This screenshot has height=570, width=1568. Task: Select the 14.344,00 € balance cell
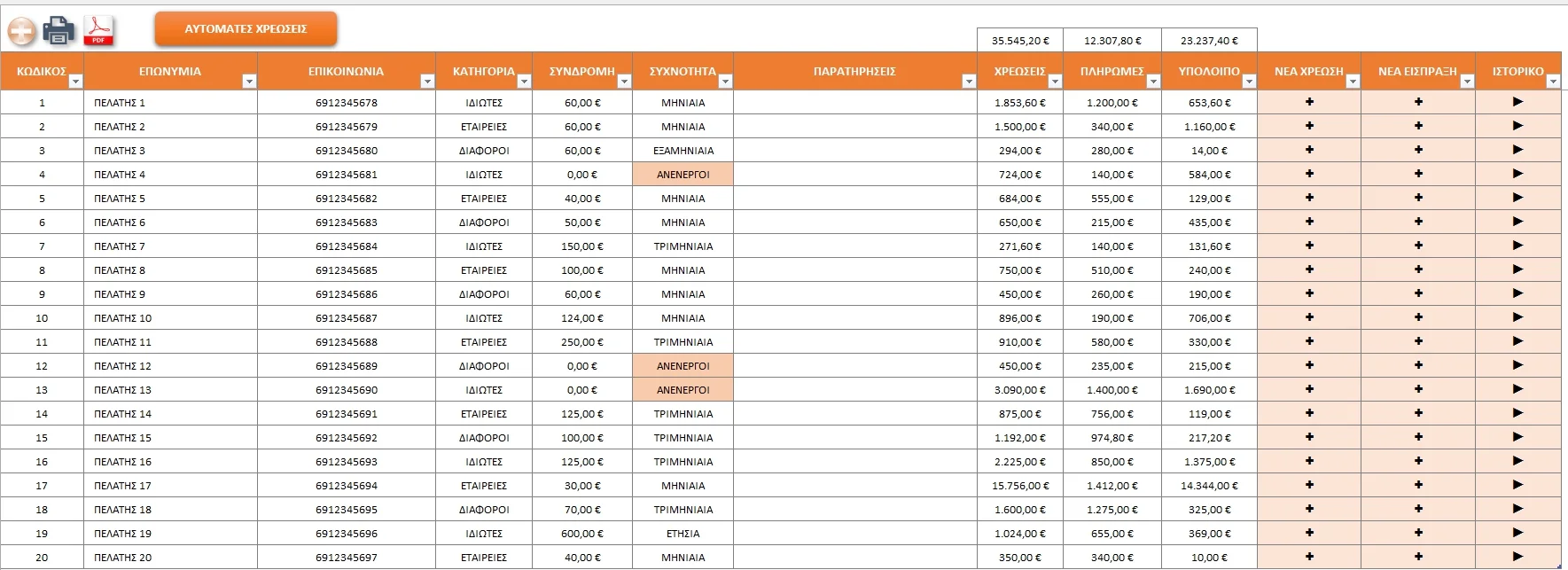1209,486
